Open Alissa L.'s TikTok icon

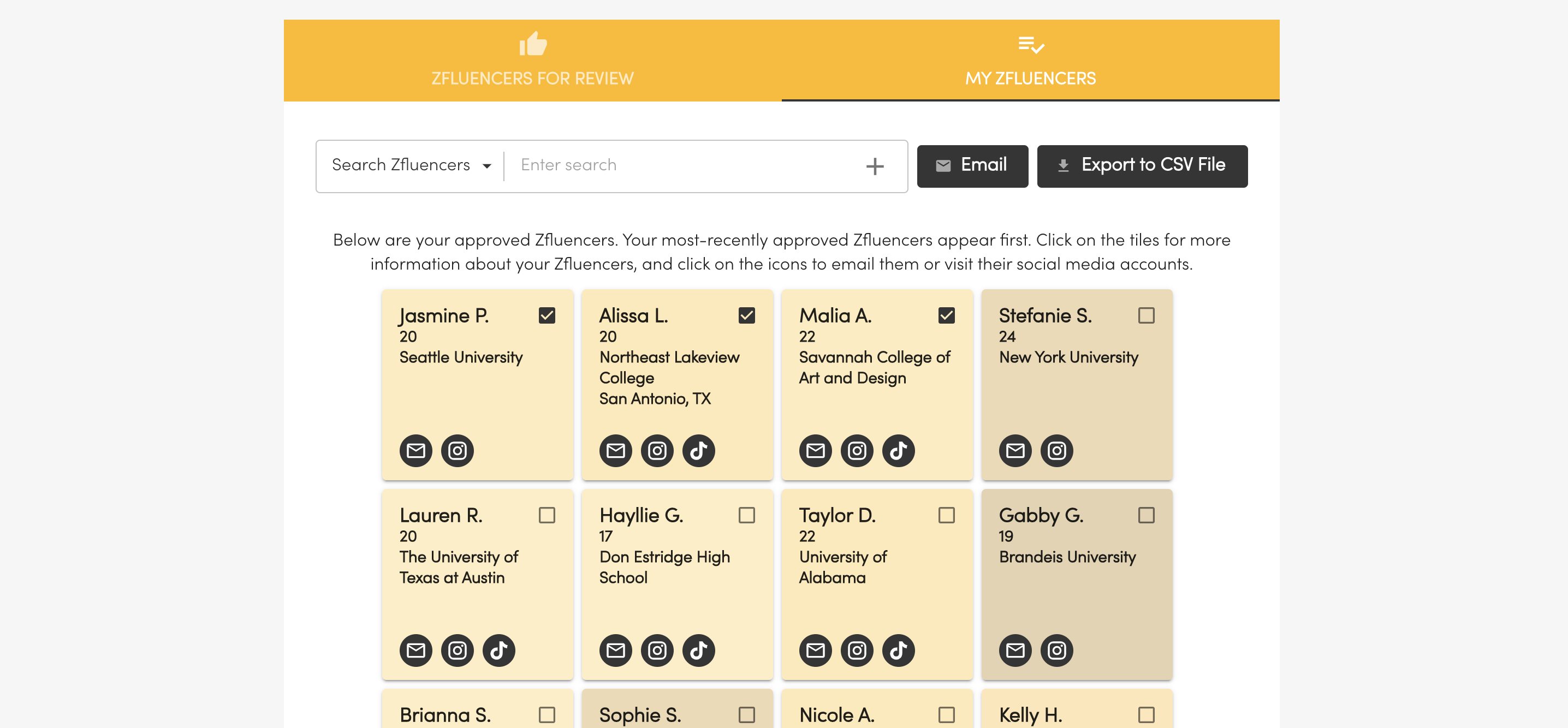click(698, 451)
